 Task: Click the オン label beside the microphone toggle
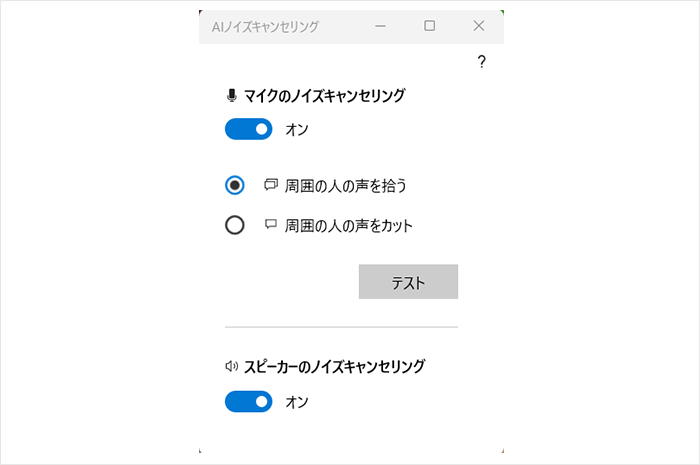coord(297,129)
